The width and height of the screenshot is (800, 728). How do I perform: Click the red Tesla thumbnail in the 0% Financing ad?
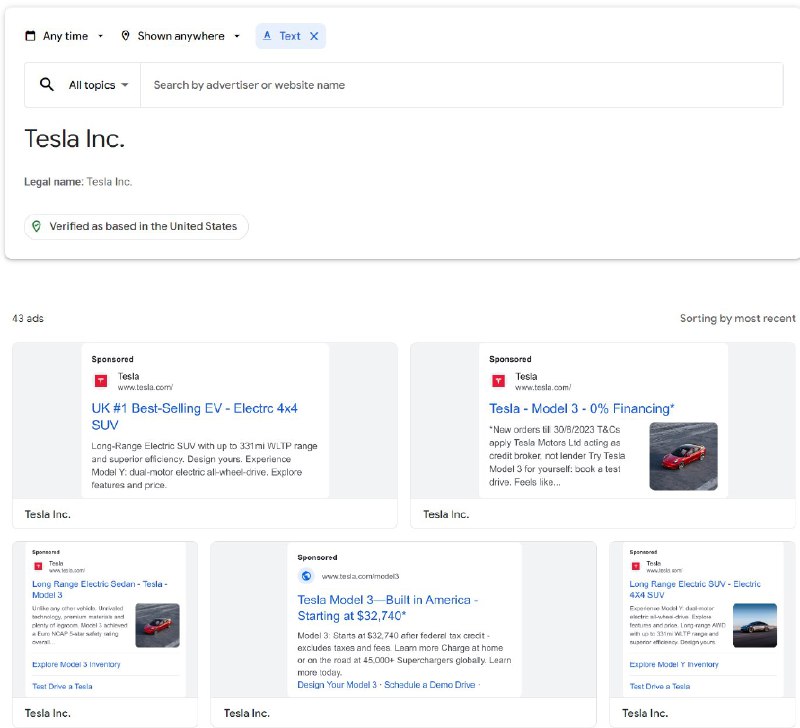683,456
